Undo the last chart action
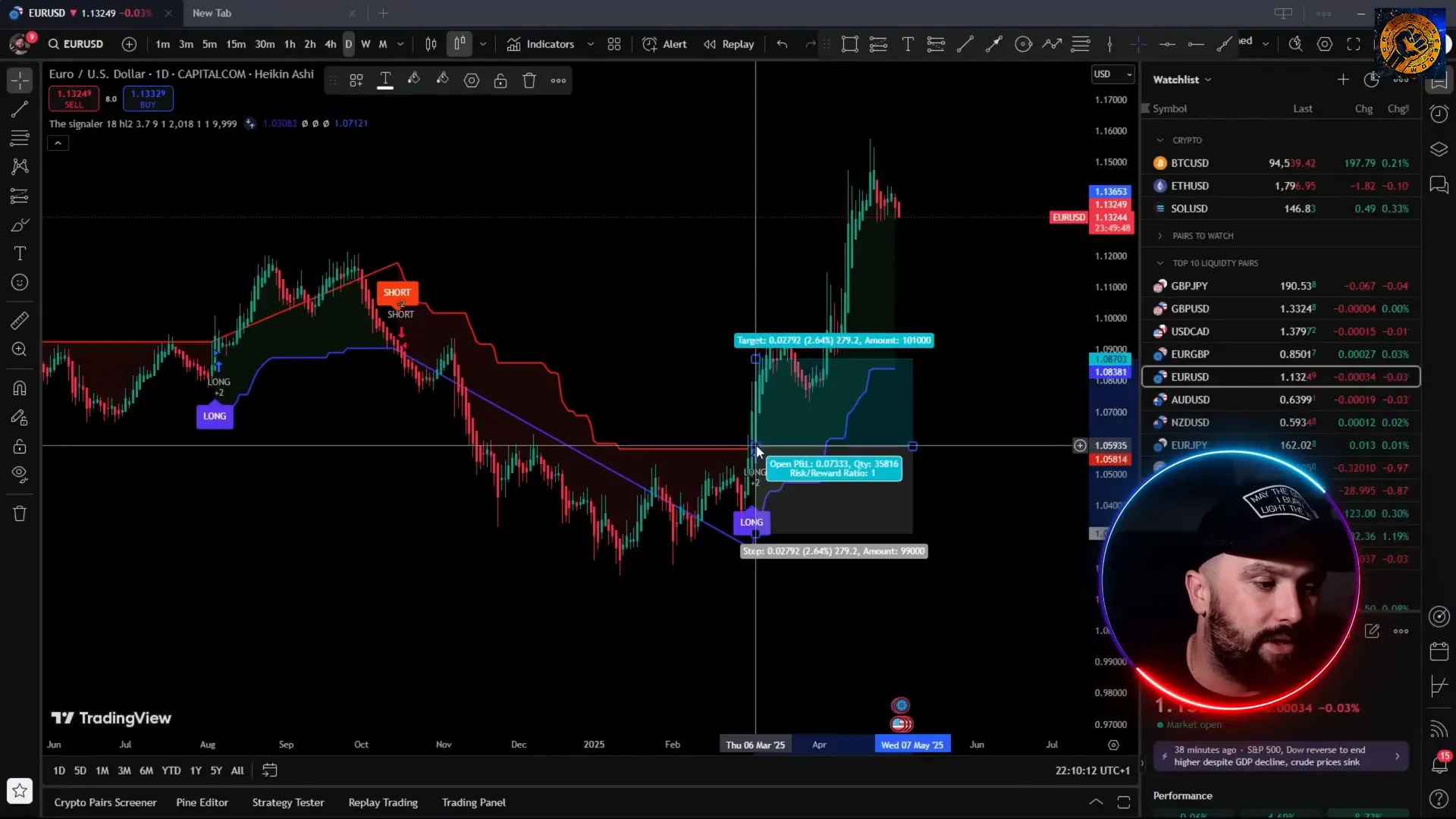1456x819 pixels. pos(782,44)
